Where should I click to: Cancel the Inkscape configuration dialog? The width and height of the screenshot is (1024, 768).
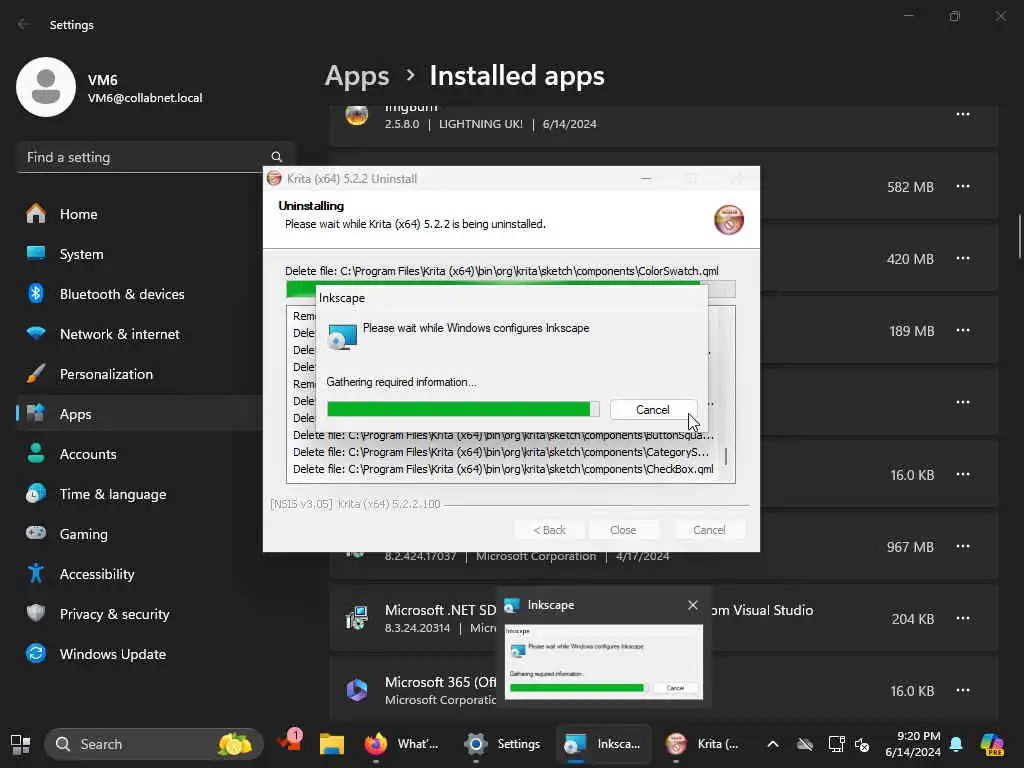pos(653,409)
